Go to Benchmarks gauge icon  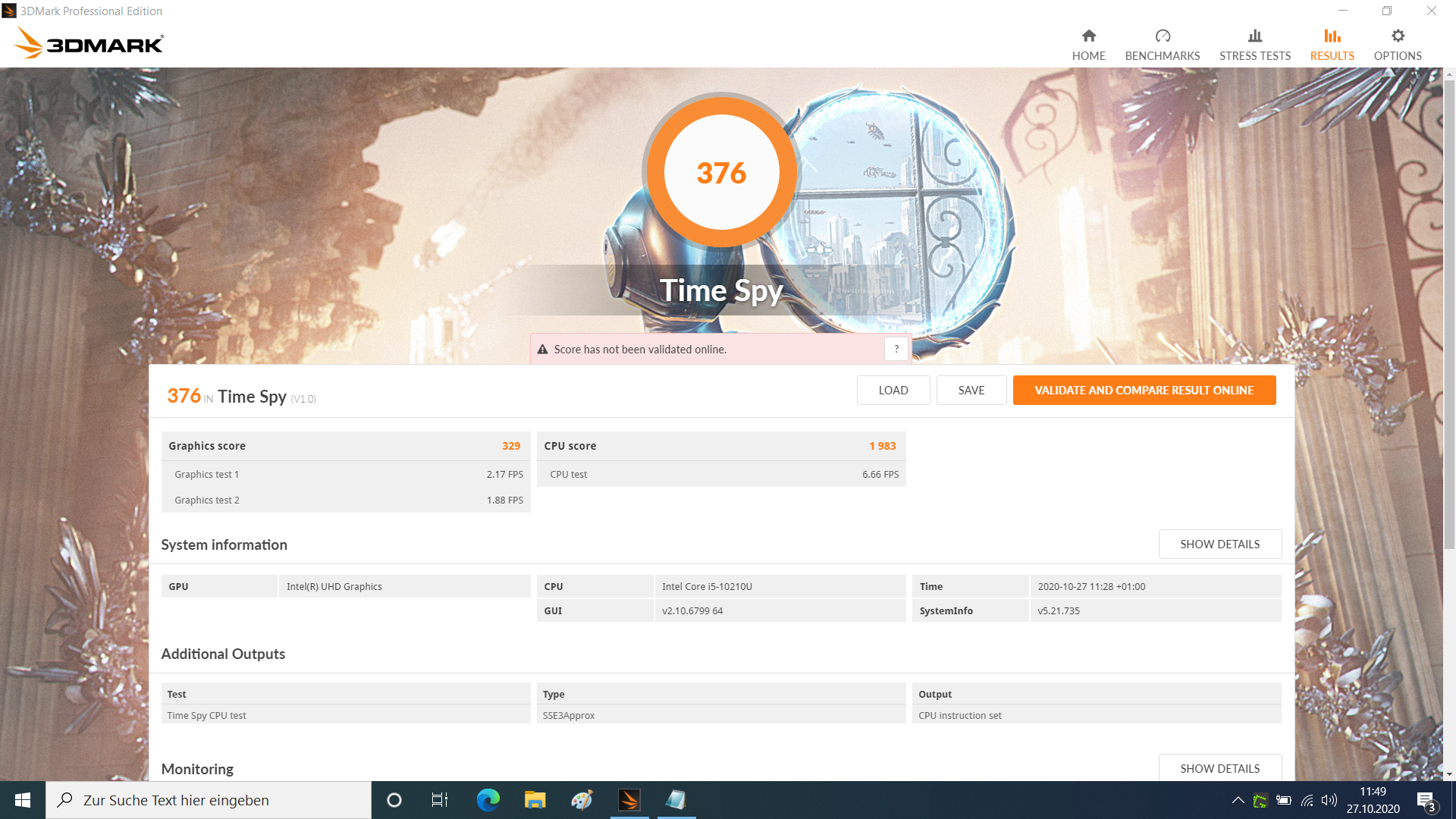tap(1162, 36)
